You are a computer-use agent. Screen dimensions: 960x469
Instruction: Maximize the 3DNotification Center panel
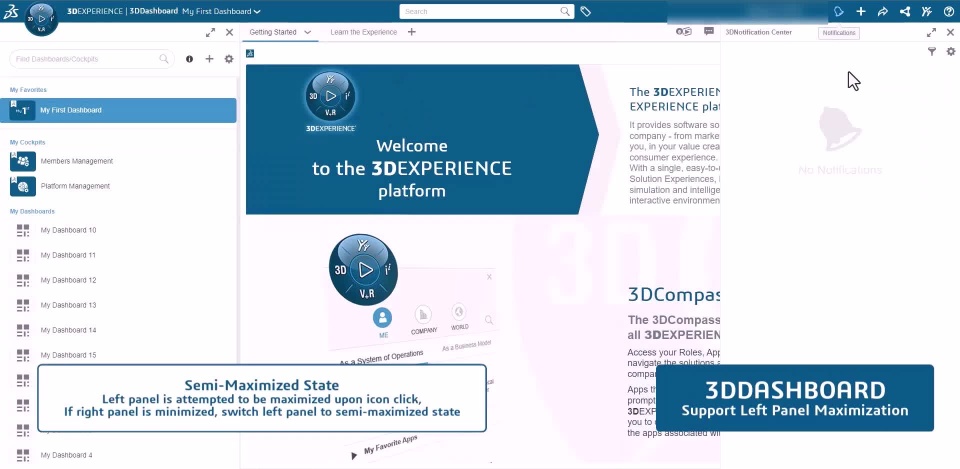pyautogui.click(x=931, y=32)
